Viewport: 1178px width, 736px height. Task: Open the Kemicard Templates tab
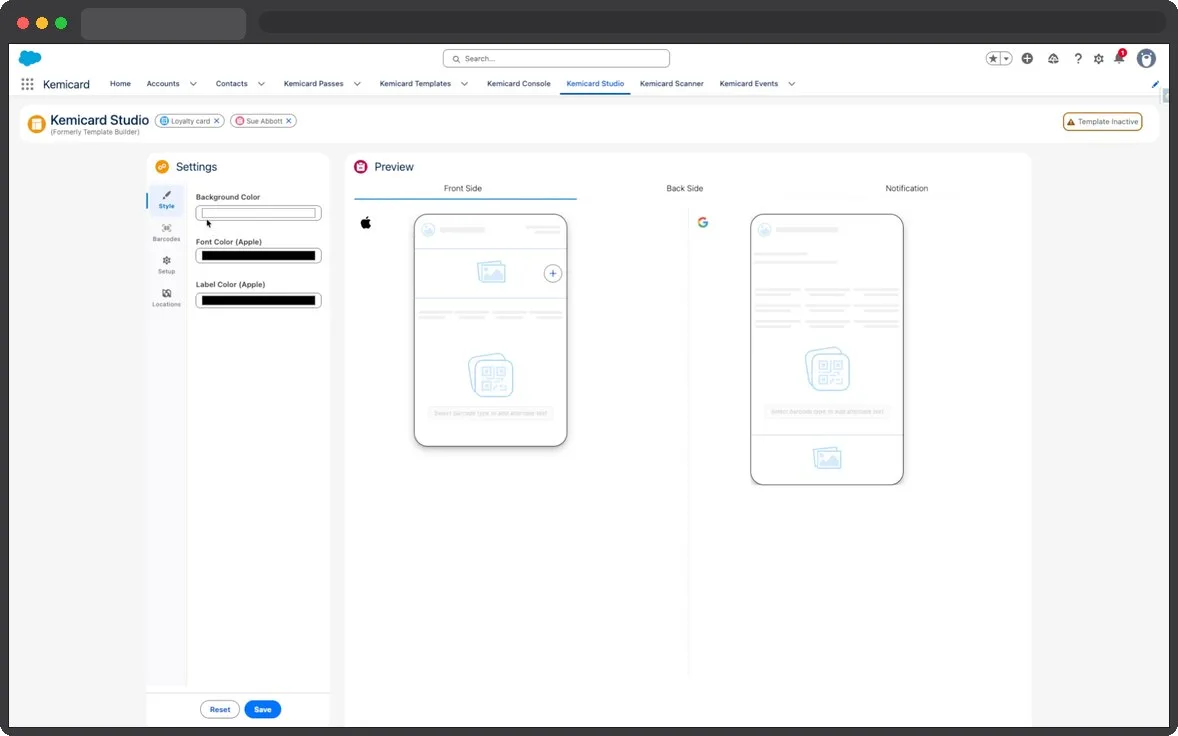(x=415, y=83)
